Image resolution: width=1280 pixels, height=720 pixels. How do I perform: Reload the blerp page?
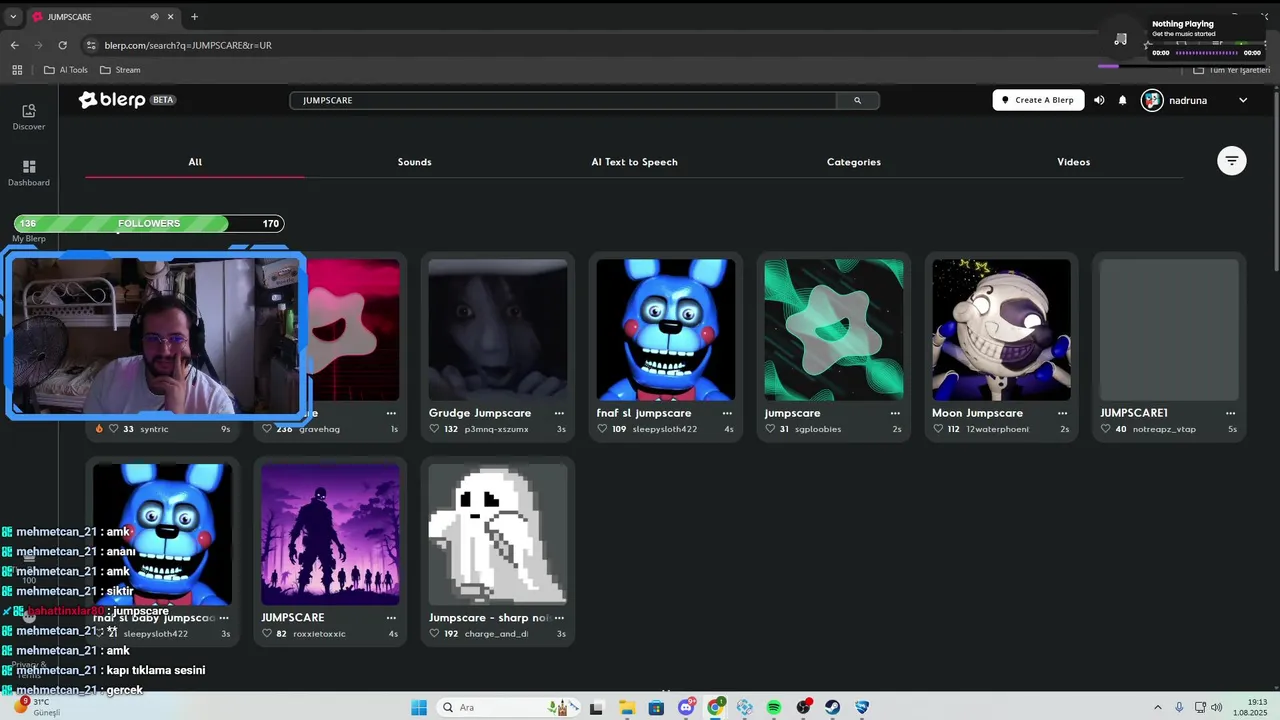click(62, 45)
